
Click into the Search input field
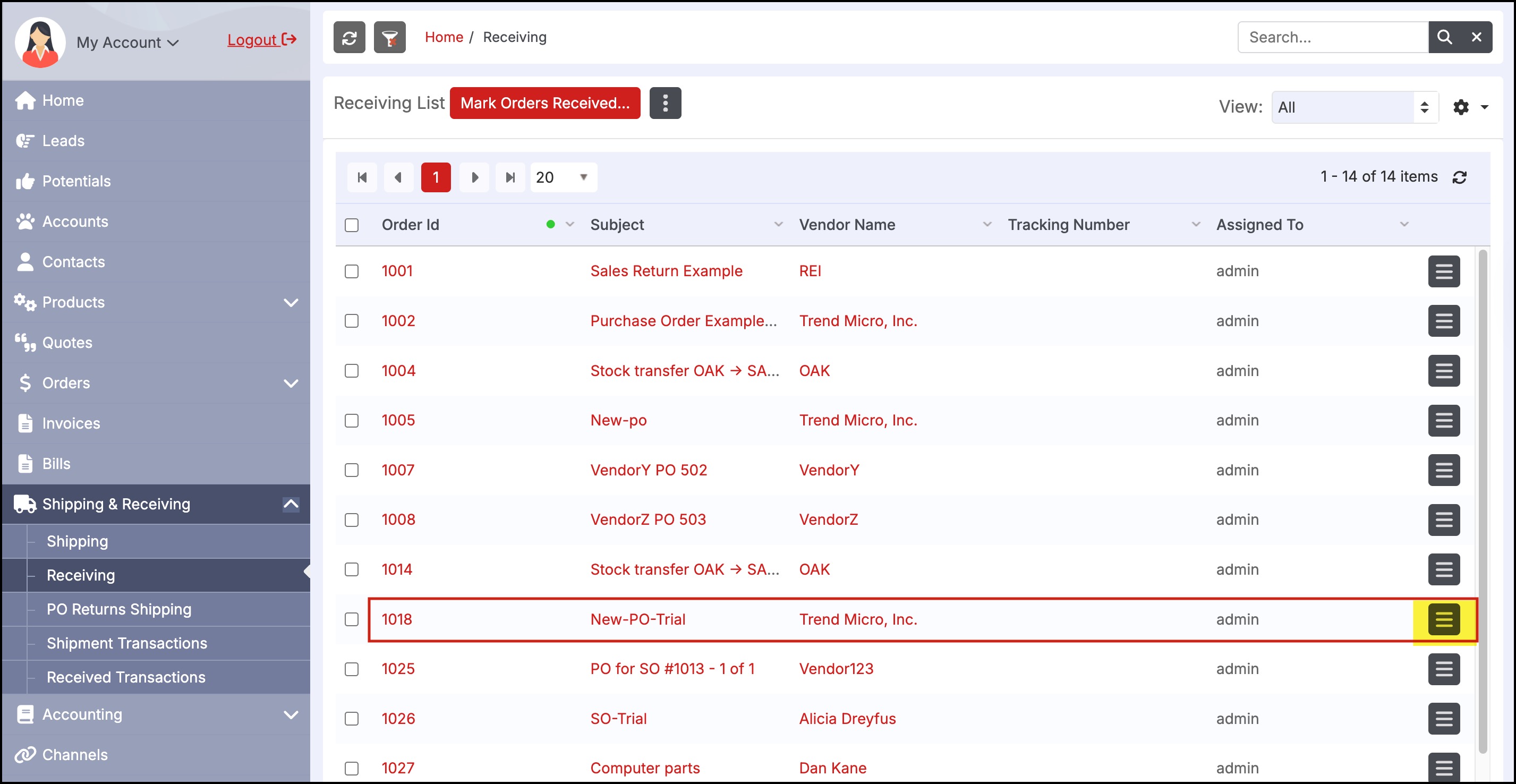point(1332,38)
